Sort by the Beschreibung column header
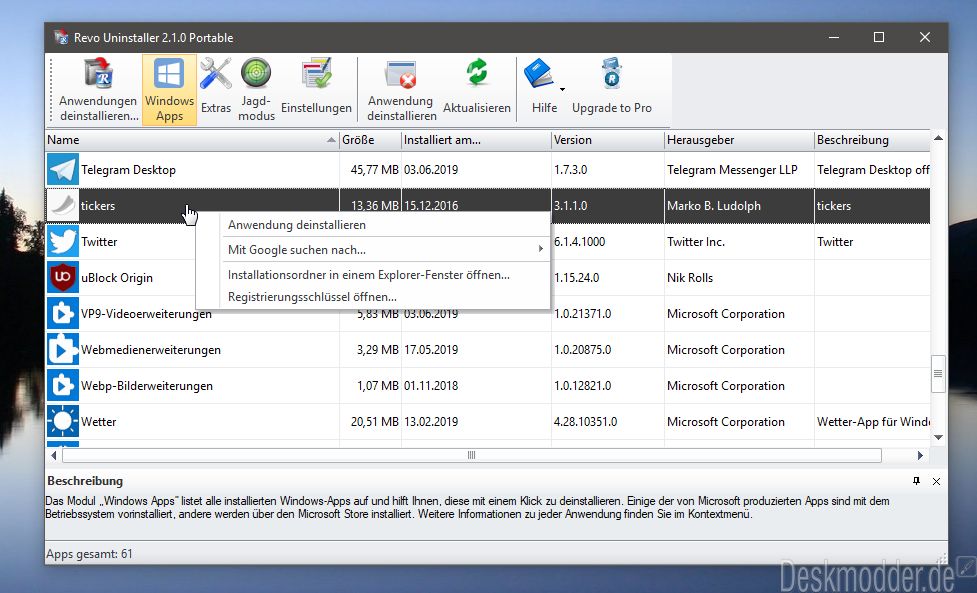The height and width of the screenshot is (593, 977). tap(872, 140)
